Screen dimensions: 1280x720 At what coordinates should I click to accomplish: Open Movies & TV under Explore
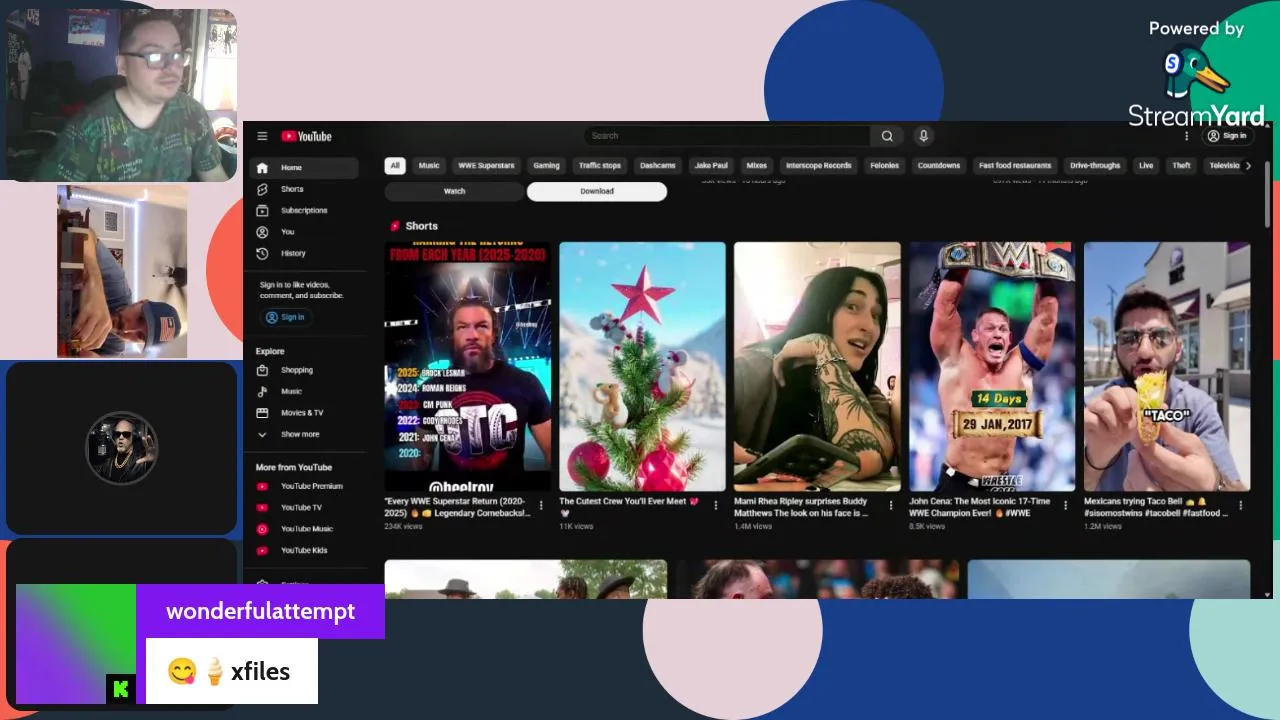[x=304, y=413]
